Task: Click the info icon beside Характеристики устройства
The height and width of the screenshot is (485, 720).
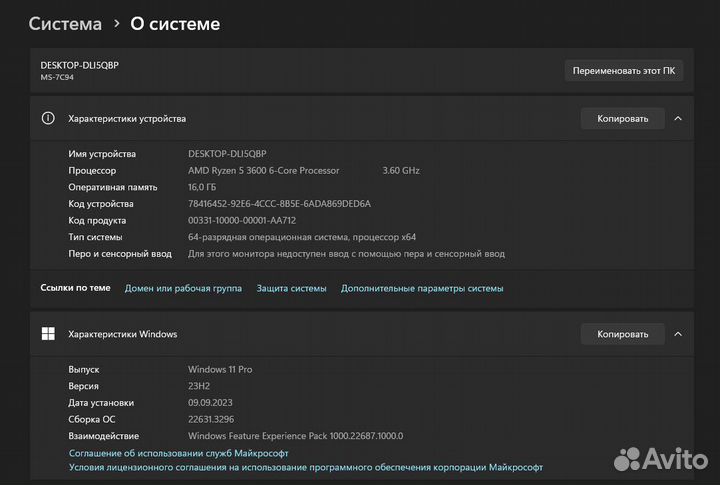Action: pos(48,118)
